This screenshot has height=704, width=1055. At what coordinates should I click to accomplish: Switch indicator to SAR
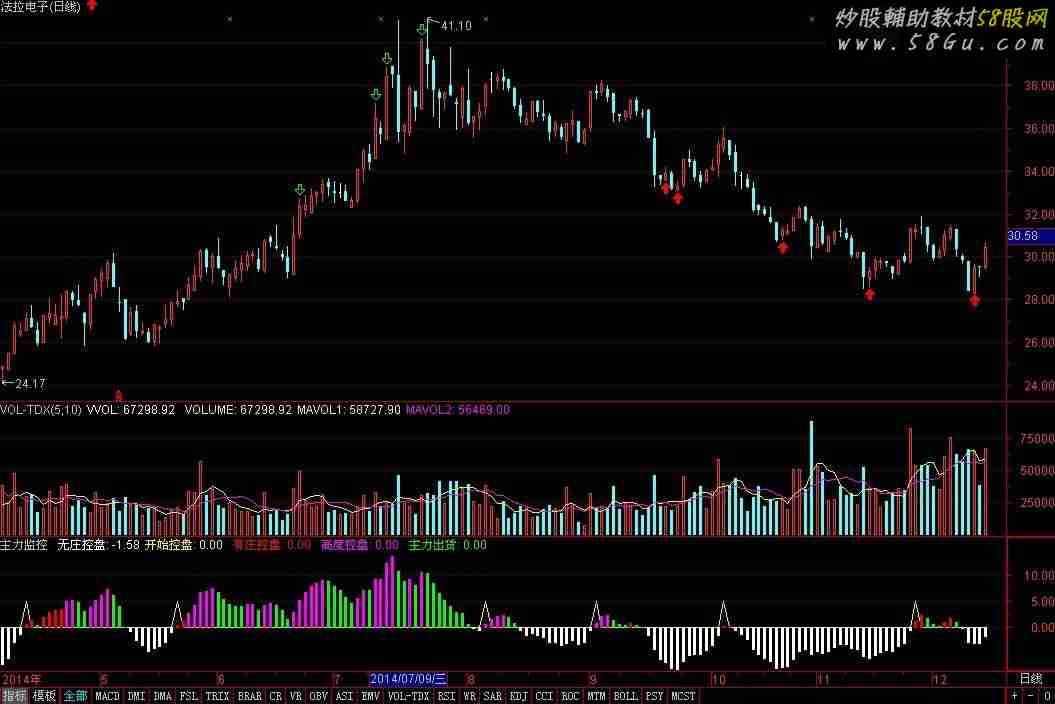pyautogui.click(x=493, y=696)
